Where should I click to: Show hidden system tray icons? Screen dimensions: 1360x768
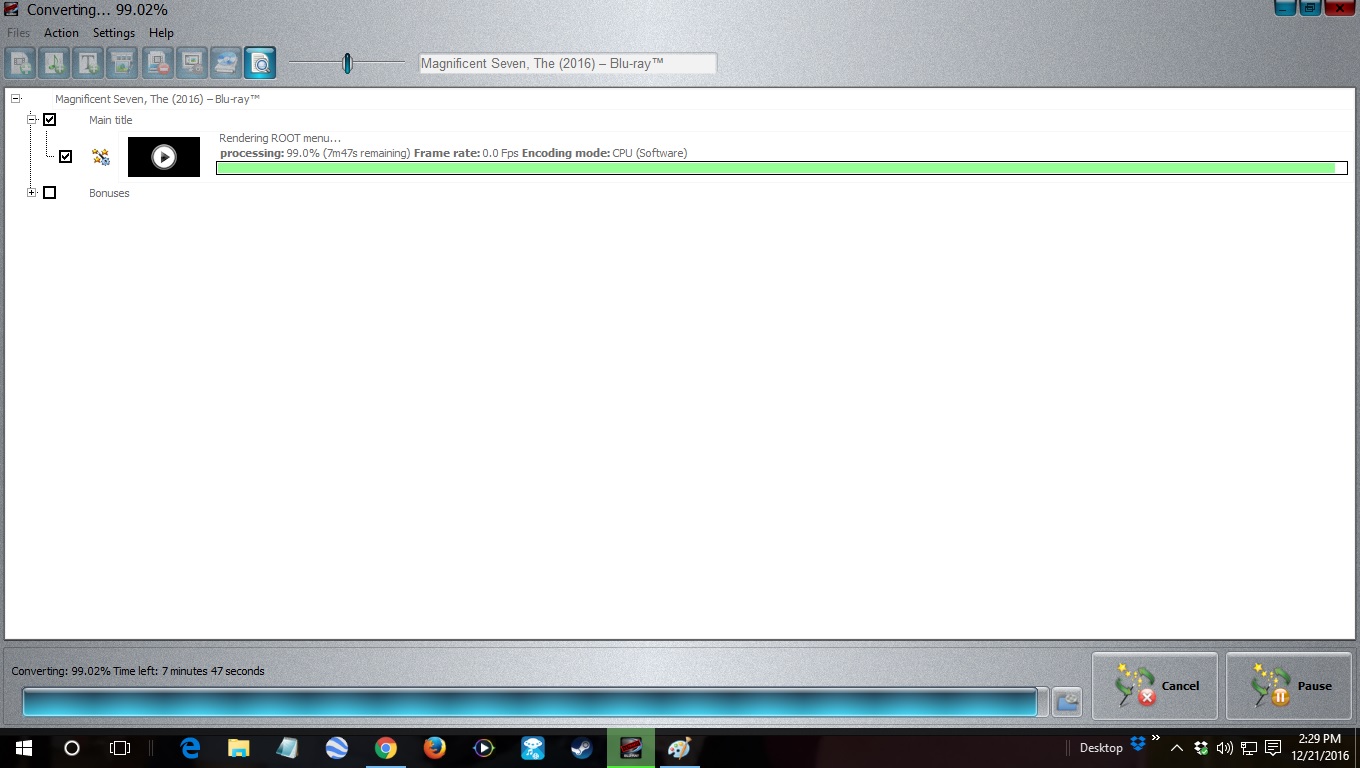click(x=1177, y=748)
